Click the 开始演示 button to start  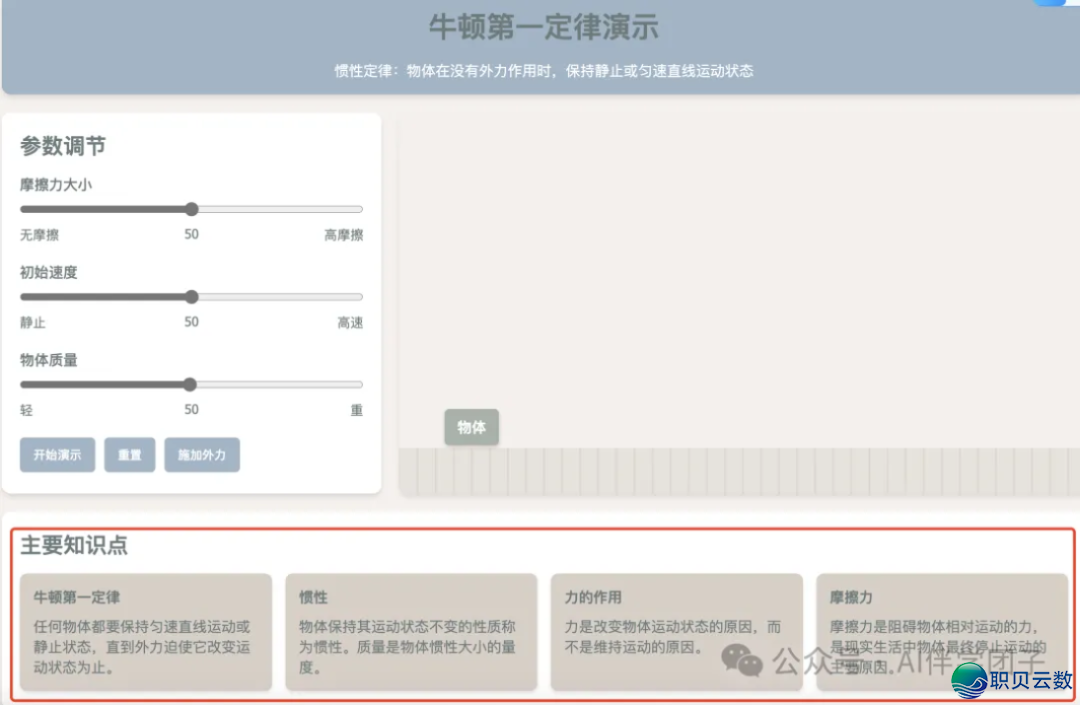pos(57,455)
